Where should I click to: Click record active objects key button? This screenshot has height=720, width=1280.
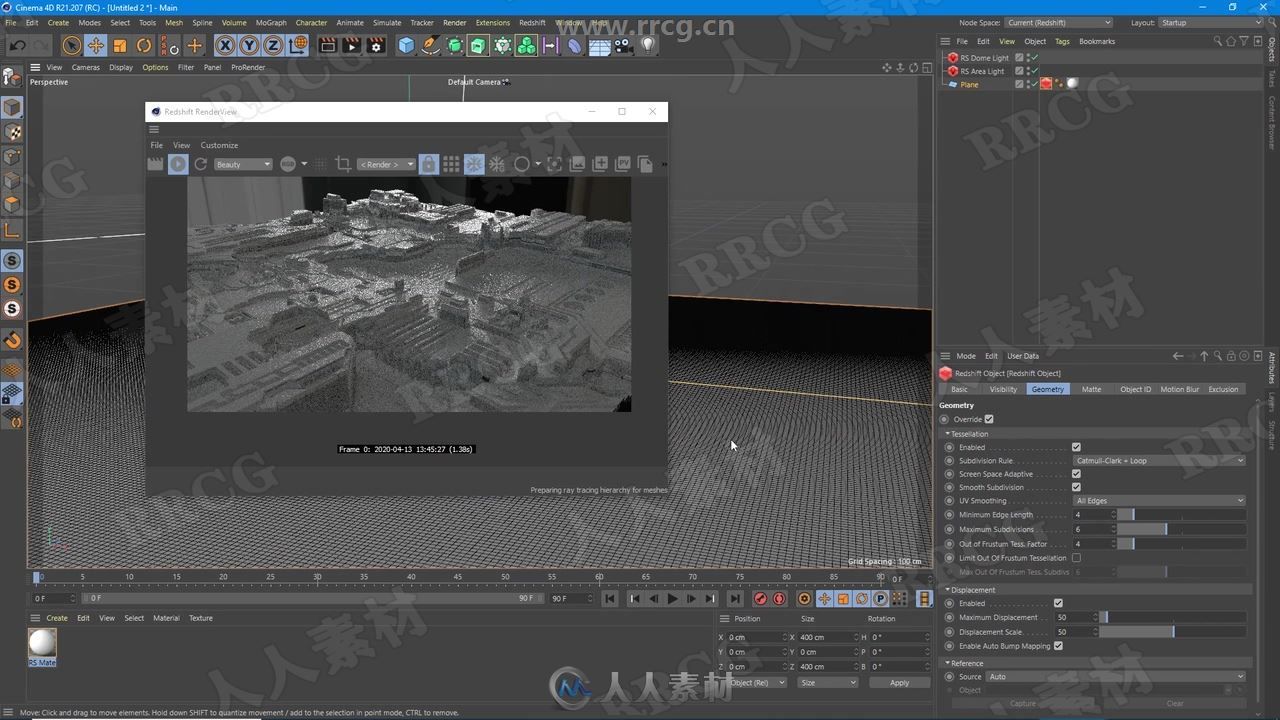[760, 599]
